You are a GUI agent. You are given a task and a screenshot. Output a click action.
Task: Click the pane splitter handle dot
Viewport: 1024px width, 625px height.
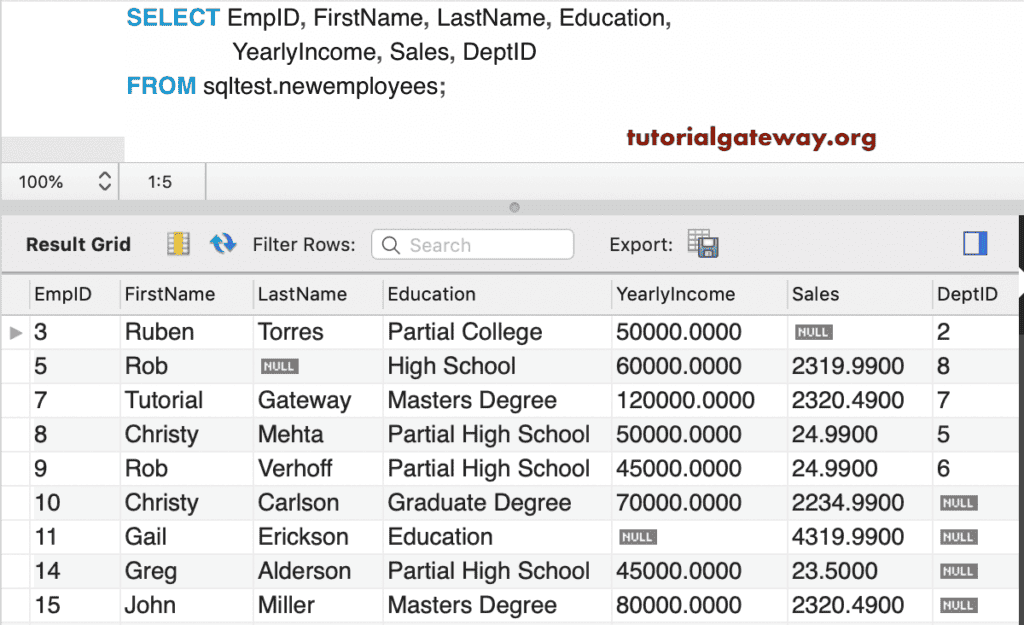coord(514,208)
